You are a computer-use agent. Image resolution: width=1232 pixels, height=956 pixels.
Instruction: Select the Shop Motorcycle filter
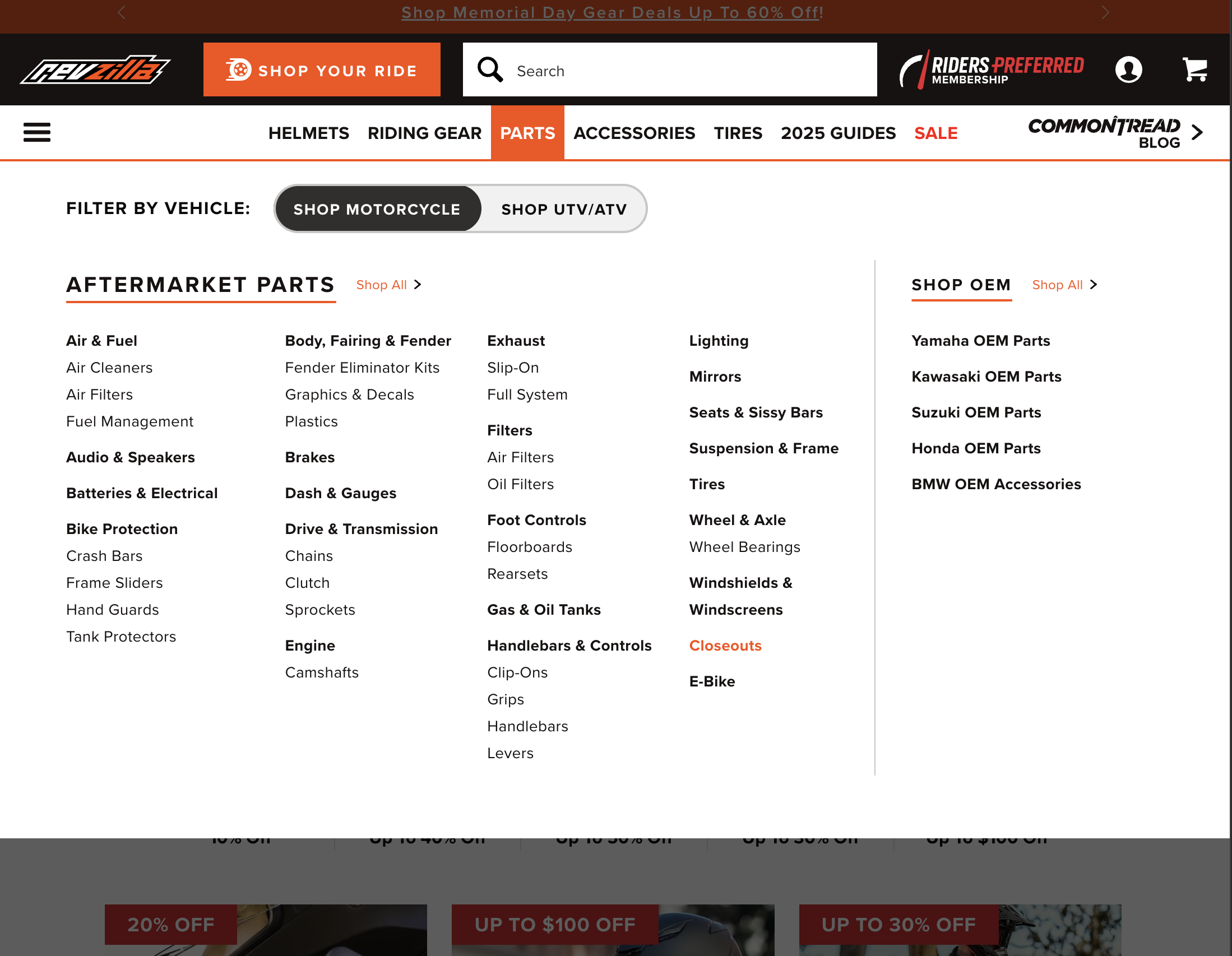click(377, 208)
